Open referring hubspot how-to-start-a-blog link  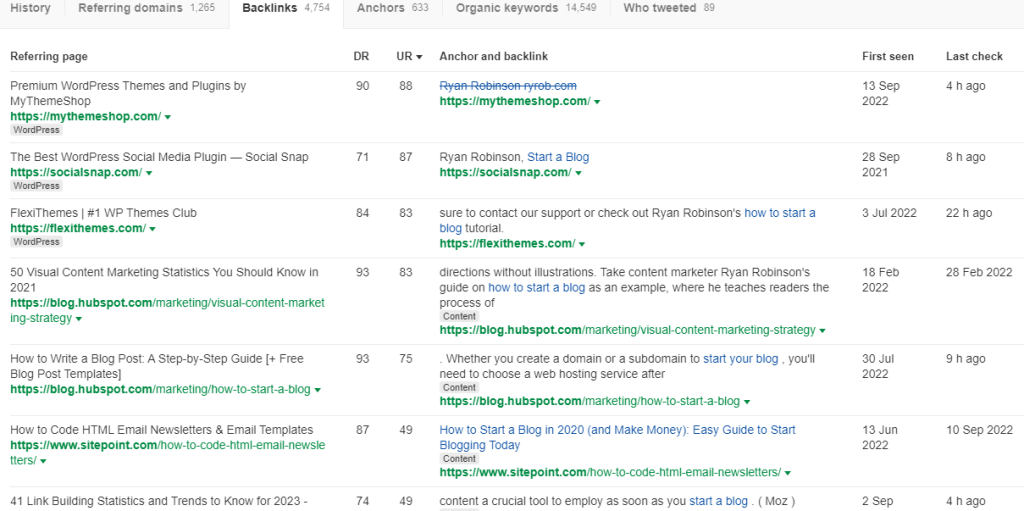(x=160, y=389)
